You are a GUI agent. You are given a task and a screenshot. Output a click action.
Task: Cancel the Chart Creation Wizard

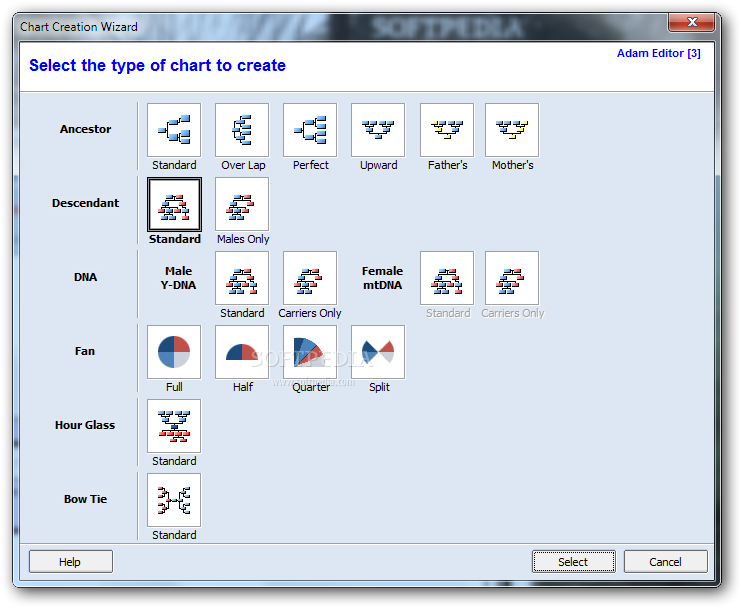665,562
